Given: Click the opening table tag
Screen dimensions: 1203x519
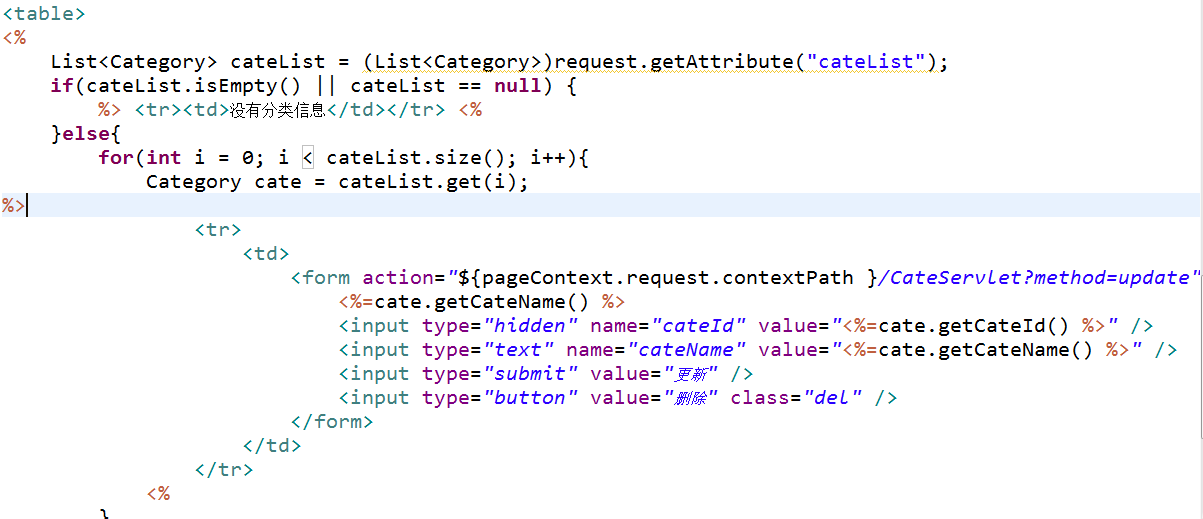Looking at the screenshot, I should coord(44,14).
